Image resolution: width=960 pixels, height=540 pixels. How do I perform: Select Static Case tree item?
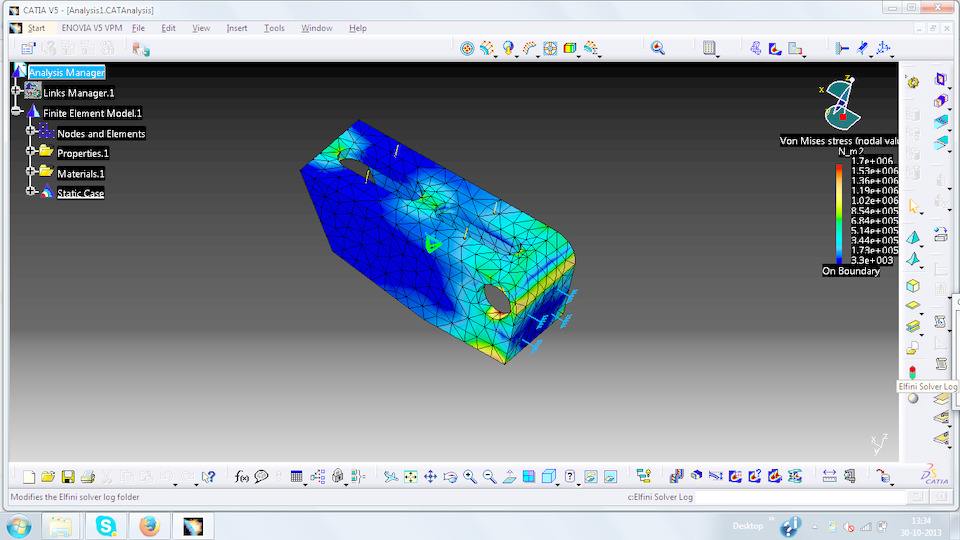pos(80,193)
